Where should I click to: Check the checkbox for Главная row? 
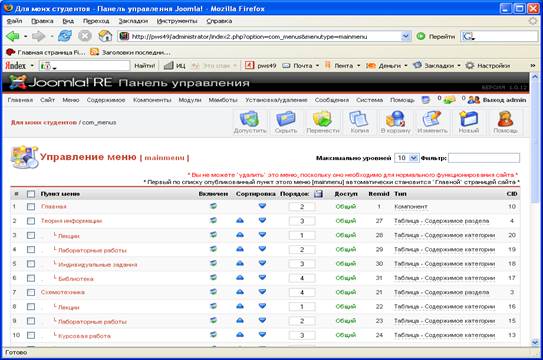pyautogui.click(x=31, y=207)
